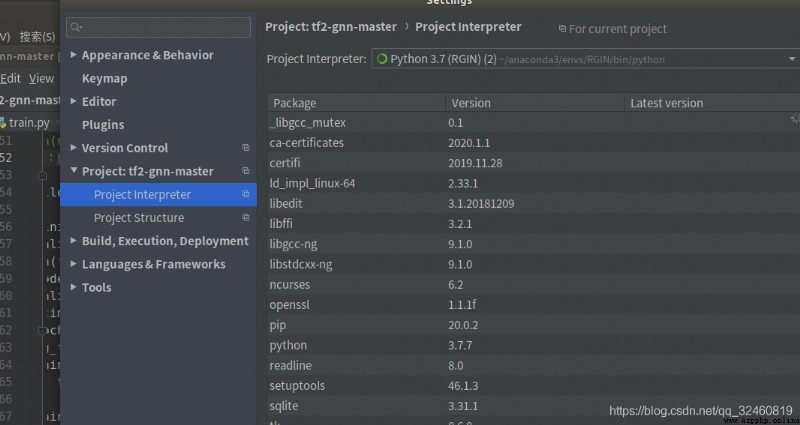Select the sqlite package row
Screen dimensions: 800x425
pos(533,406)
